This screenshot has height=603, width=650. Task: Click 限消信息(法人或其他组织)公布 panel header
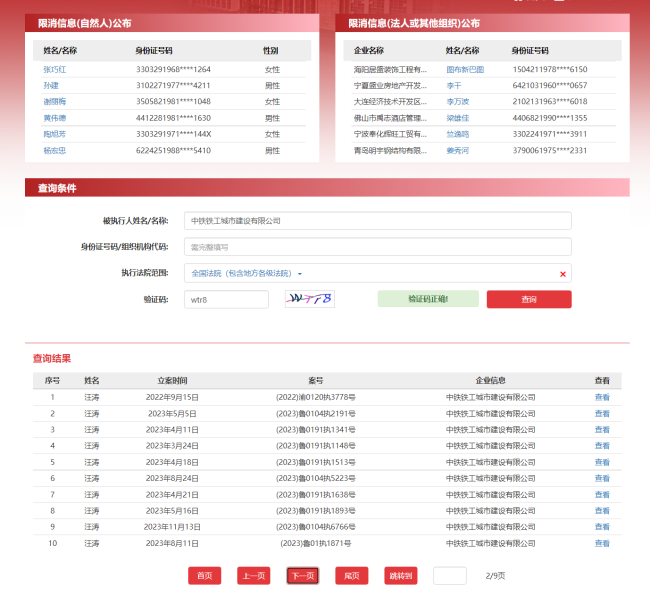click(x=483, y=23)
